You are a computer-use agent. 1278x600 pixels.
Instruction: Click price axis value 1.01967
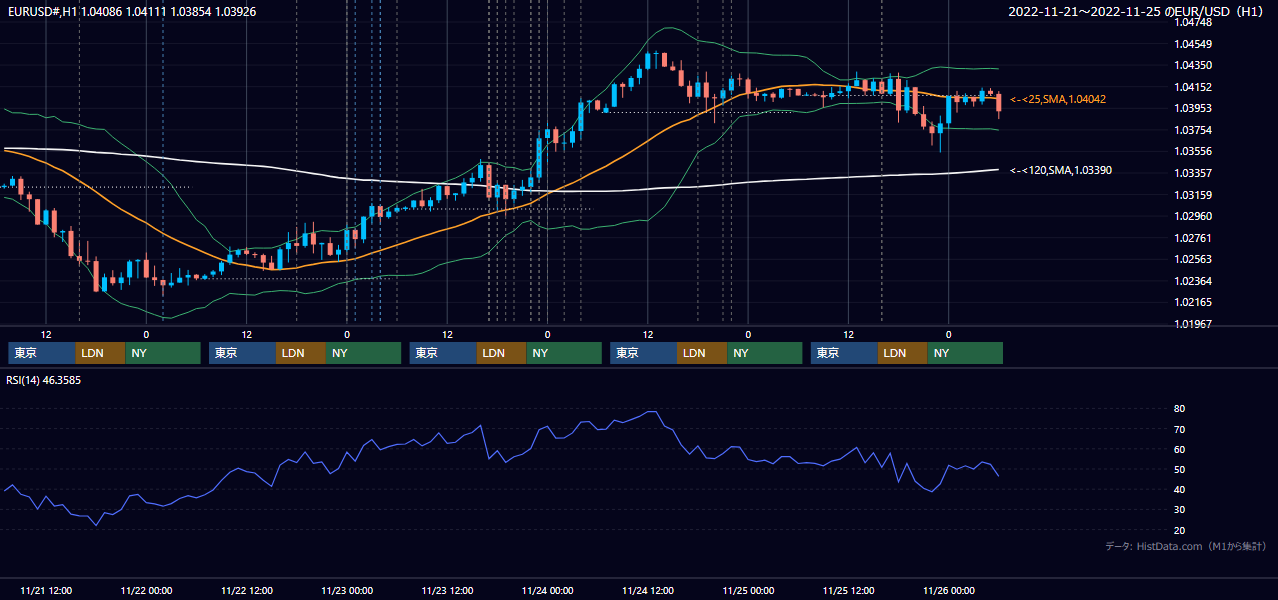pyautogui.click(x=1194, y=324)
